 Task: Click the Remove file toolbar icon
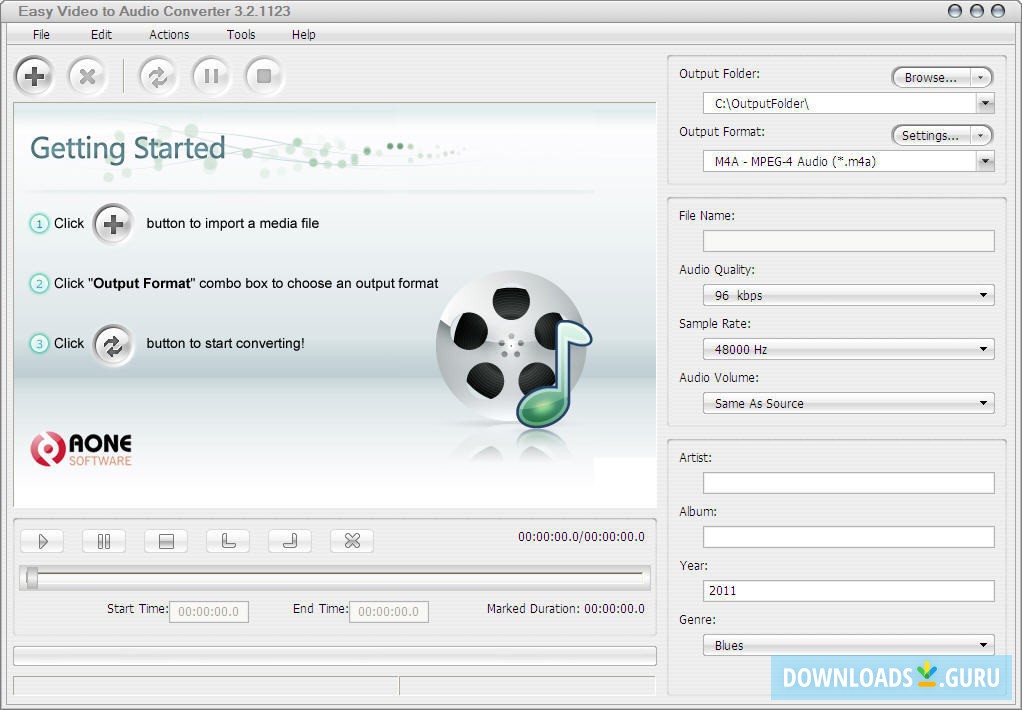88,76
